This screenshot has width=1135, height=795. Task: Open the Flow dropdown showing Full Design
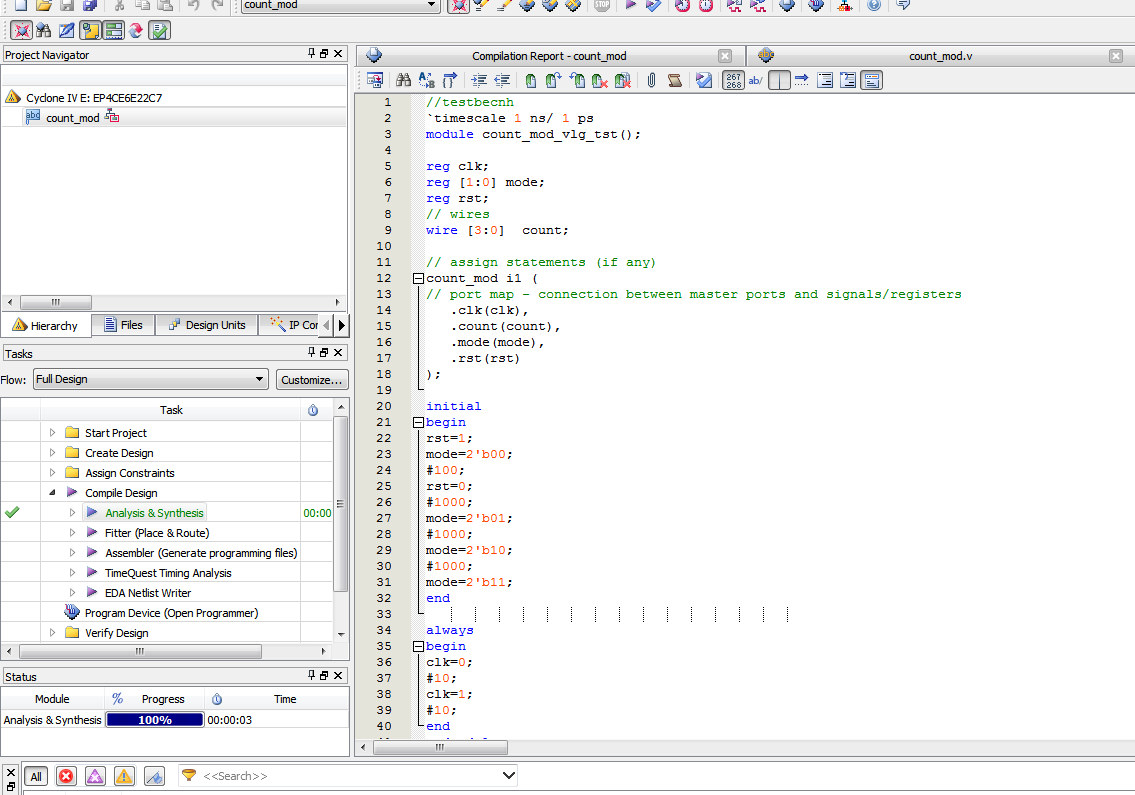pyautogui.click(x=150, y=379)
